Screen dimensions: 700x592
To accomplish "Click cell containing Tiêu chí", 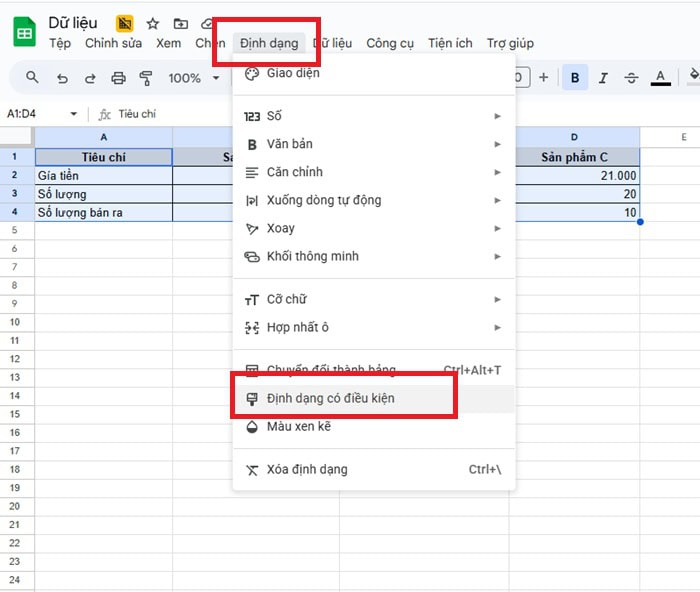I will (104, 157).
